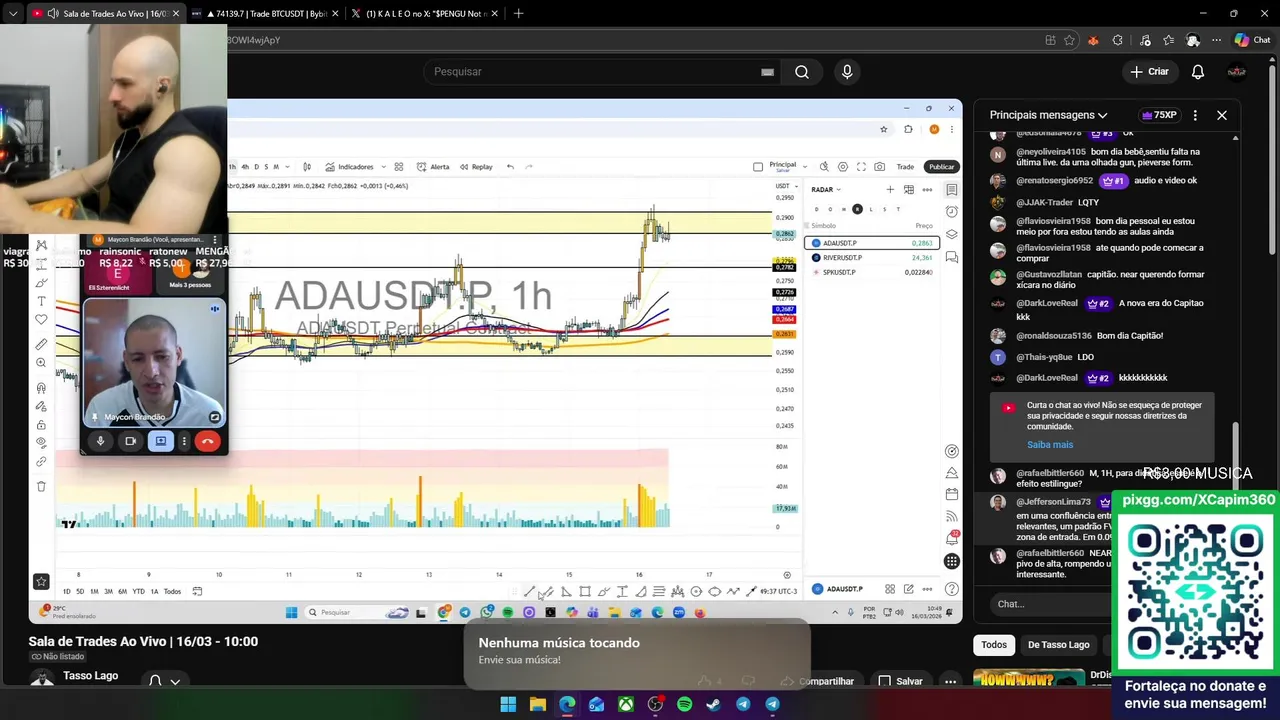Expand Principal layout dropdown arrow
This screenshot has height=720, width=1280.
[803, 166]
